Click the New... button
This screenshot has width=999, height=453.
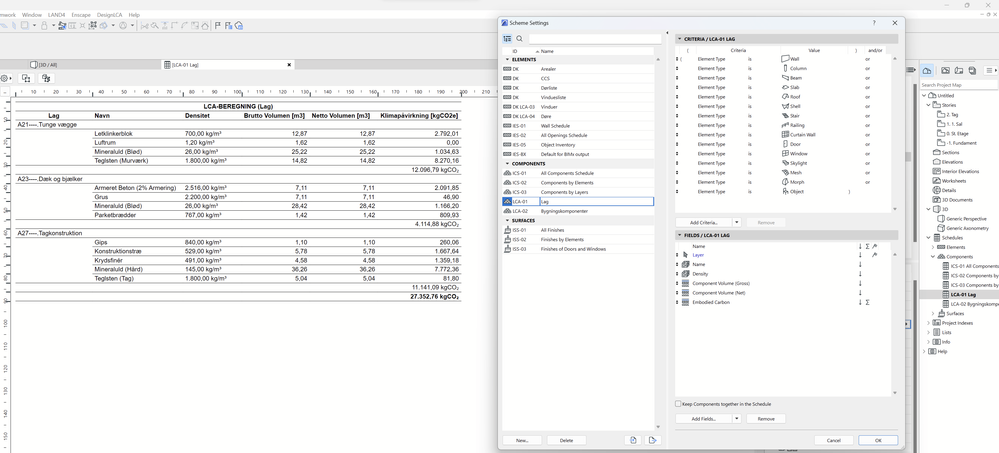coord(522,440)
